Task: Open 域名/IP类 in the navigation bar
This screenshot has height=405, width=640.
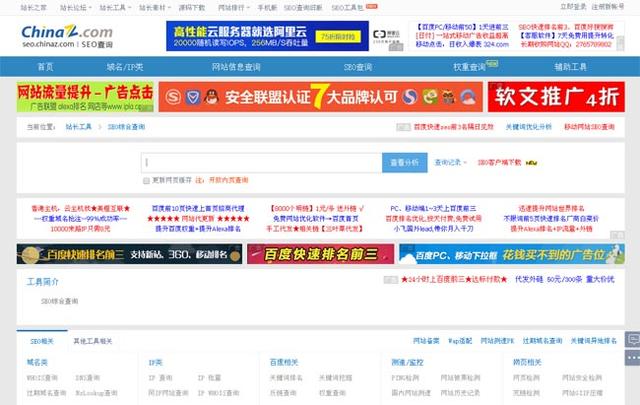Action: point(124,67)
